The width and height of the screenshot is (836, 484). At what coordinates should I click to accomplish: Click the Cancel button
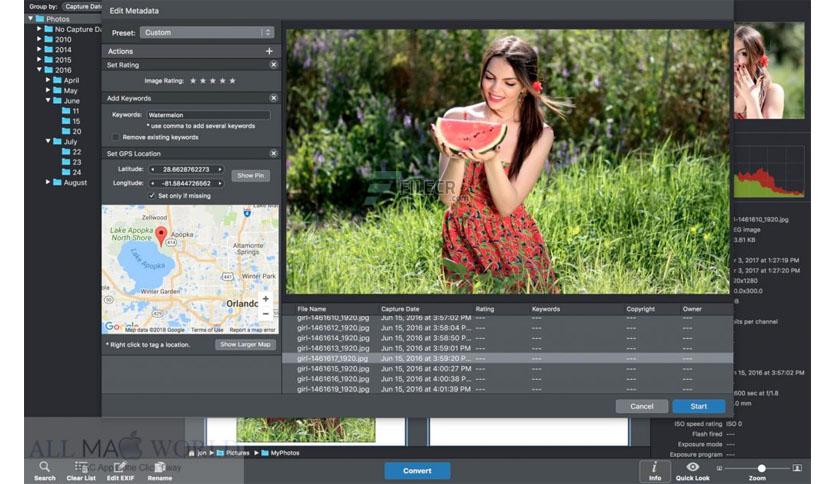click(641, 406)
